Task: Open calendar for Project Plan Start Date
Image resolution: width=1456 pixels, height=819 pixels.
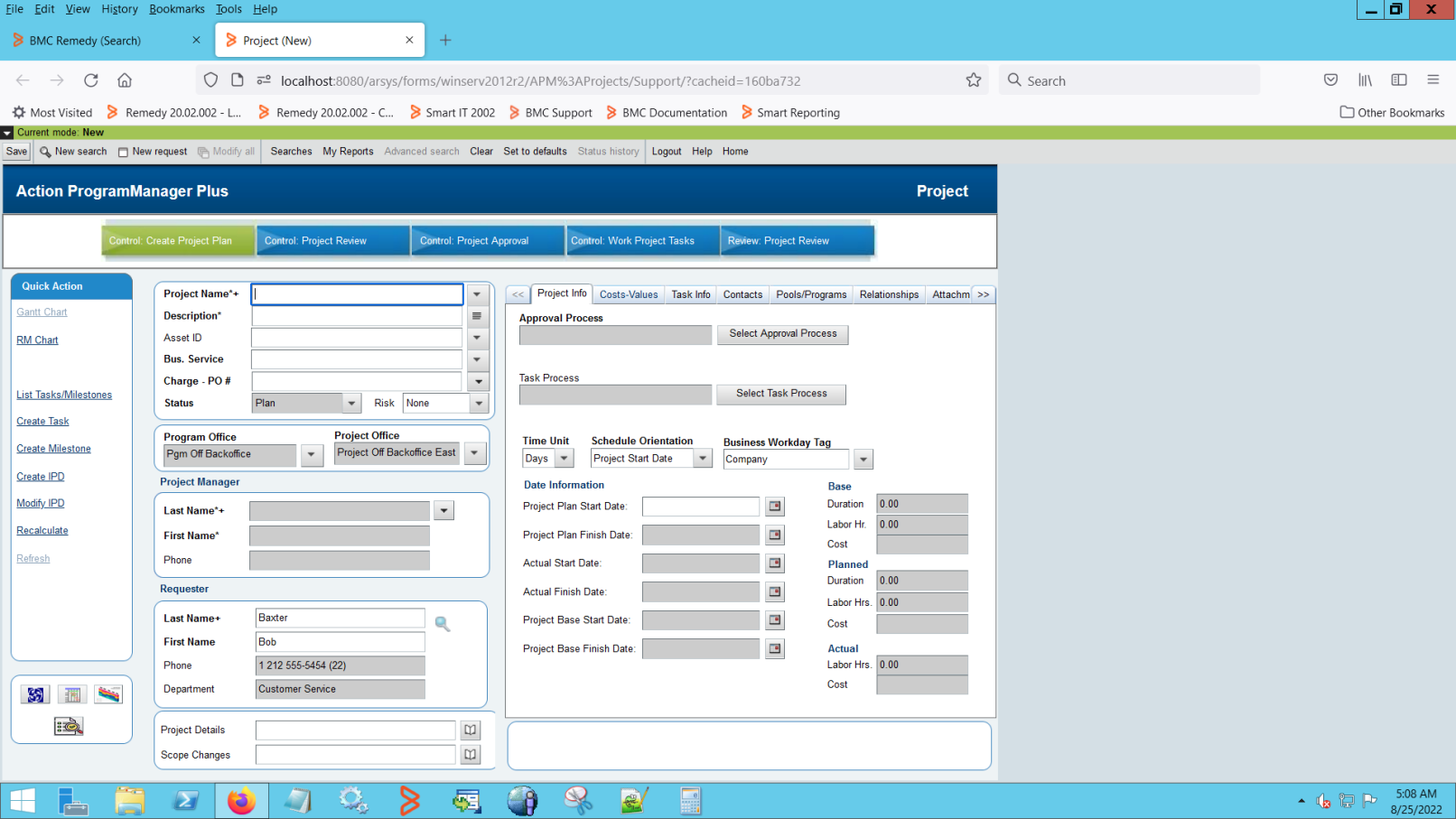Action: coord(775,507)
